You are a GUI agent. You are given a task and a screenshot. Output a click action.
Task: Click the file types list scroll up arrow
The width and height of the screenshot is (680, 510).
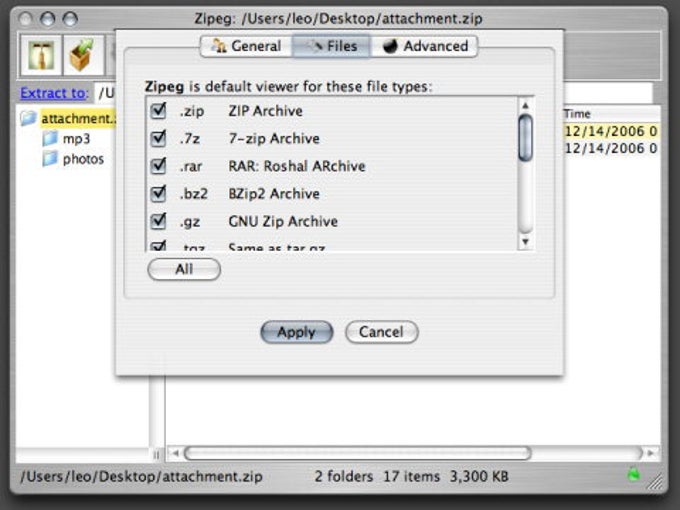[525, 105]
